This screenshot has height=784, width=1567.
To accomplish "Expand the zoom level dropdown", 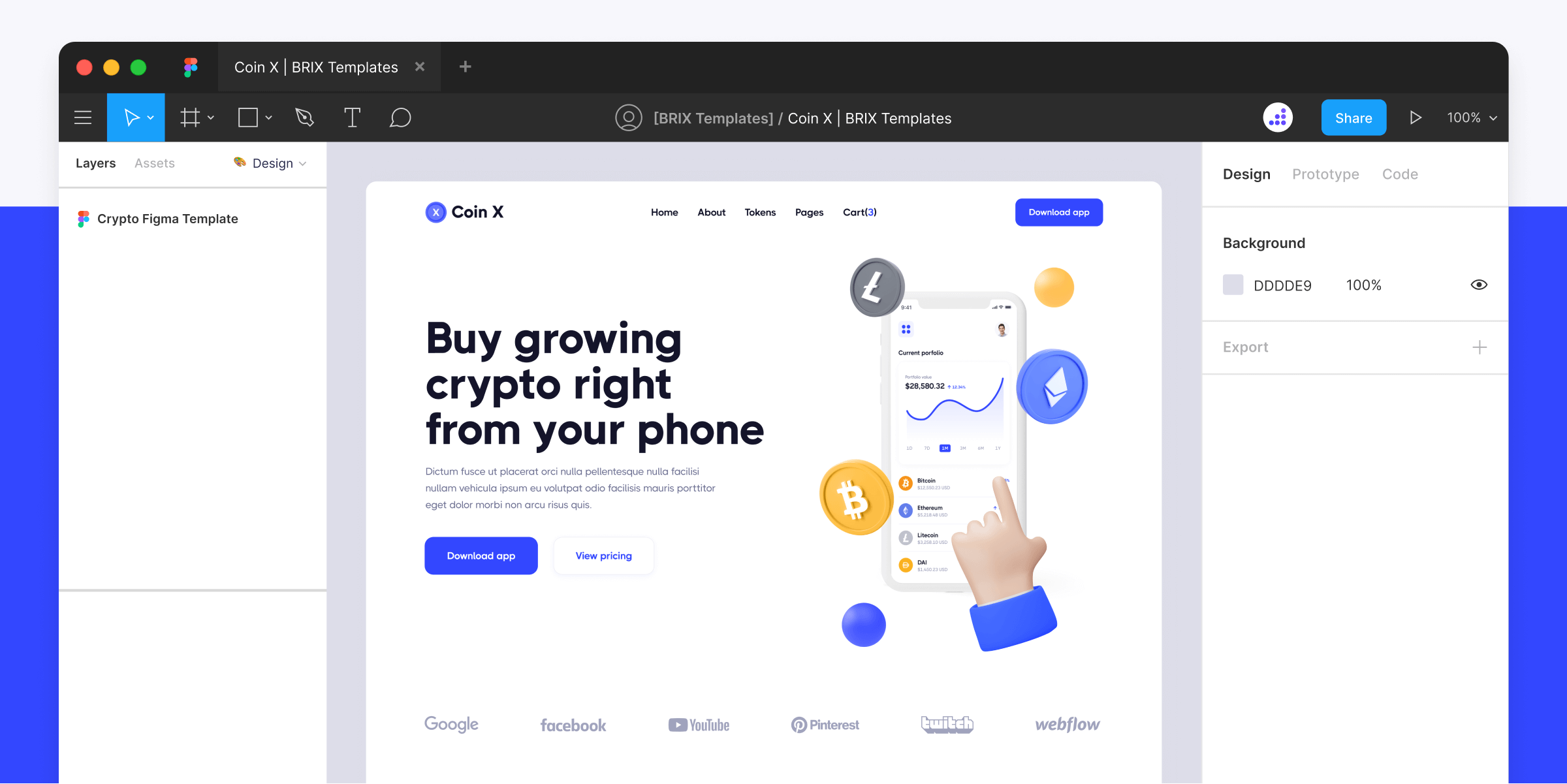I will (1471, 117).
